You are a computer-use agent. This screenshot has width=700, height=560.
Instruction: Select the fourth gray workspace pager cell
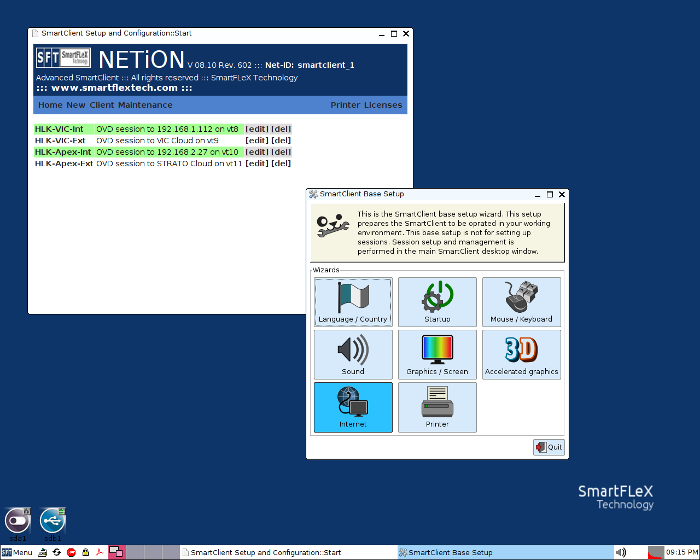coord(173,552)
